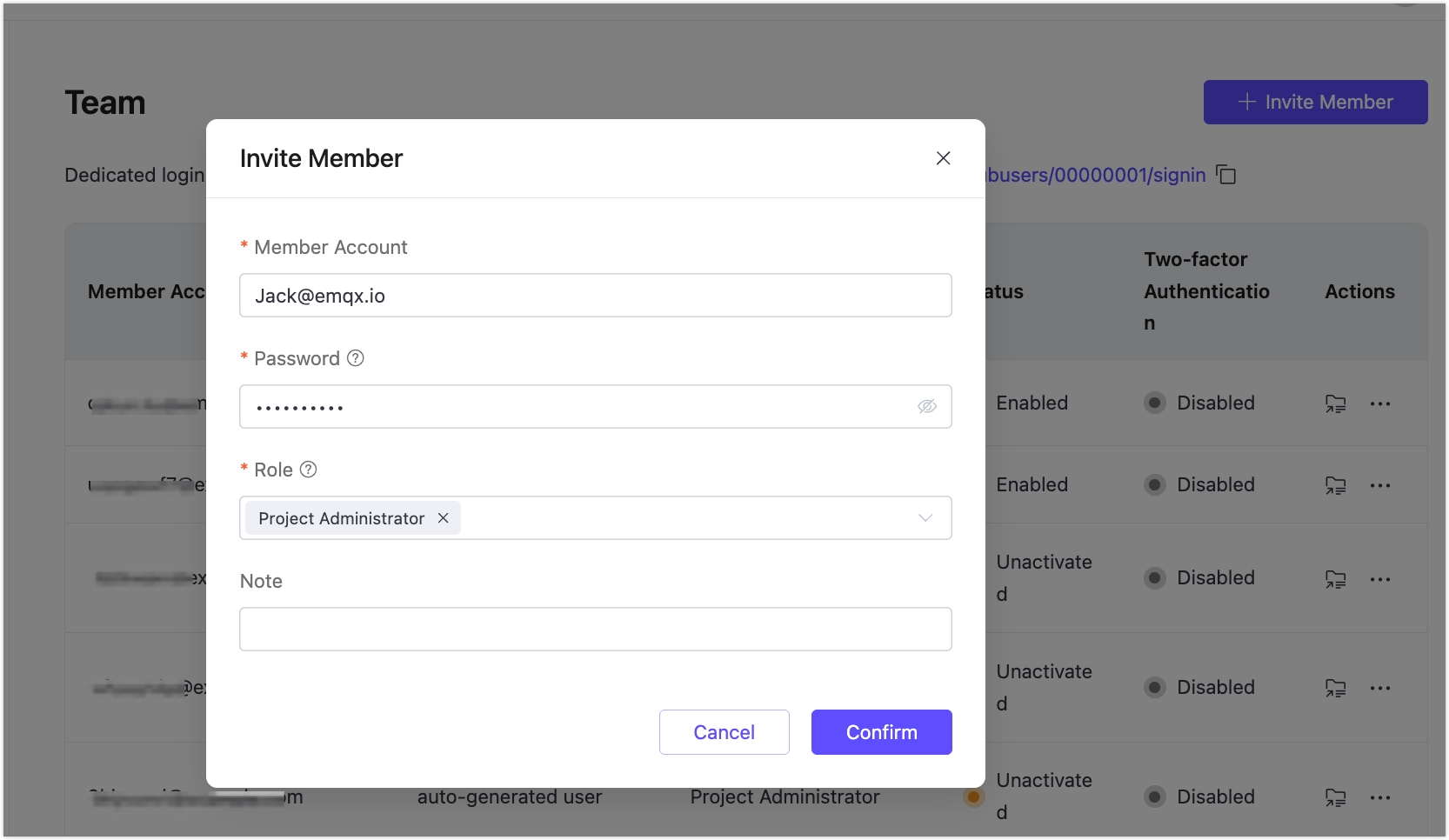The height and width of the screenshot is (840, 1449).
Task: Click the Role help question-mark icon
Action: 309,470
